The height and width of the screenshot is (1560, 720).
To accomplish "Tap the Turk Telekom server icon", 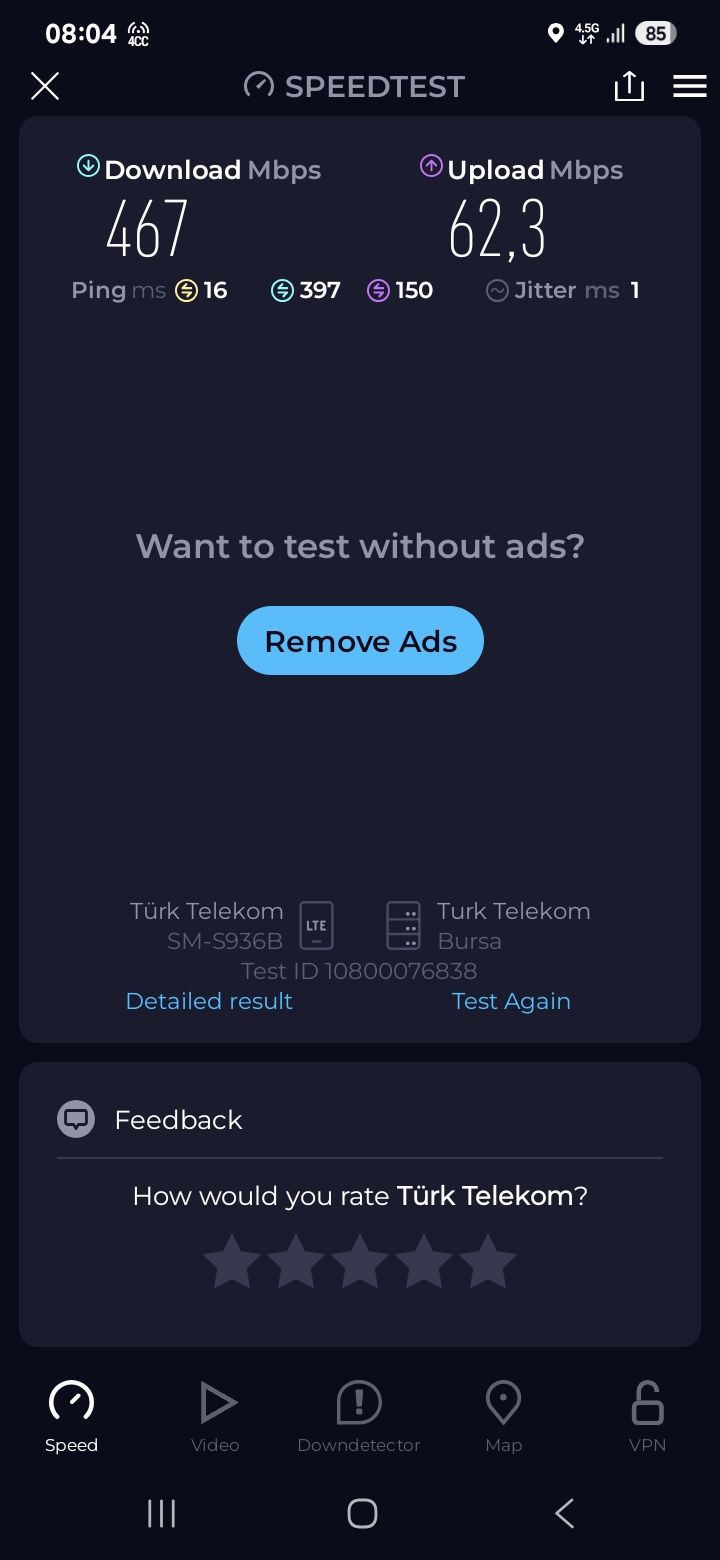I will (x=403, y=925).
